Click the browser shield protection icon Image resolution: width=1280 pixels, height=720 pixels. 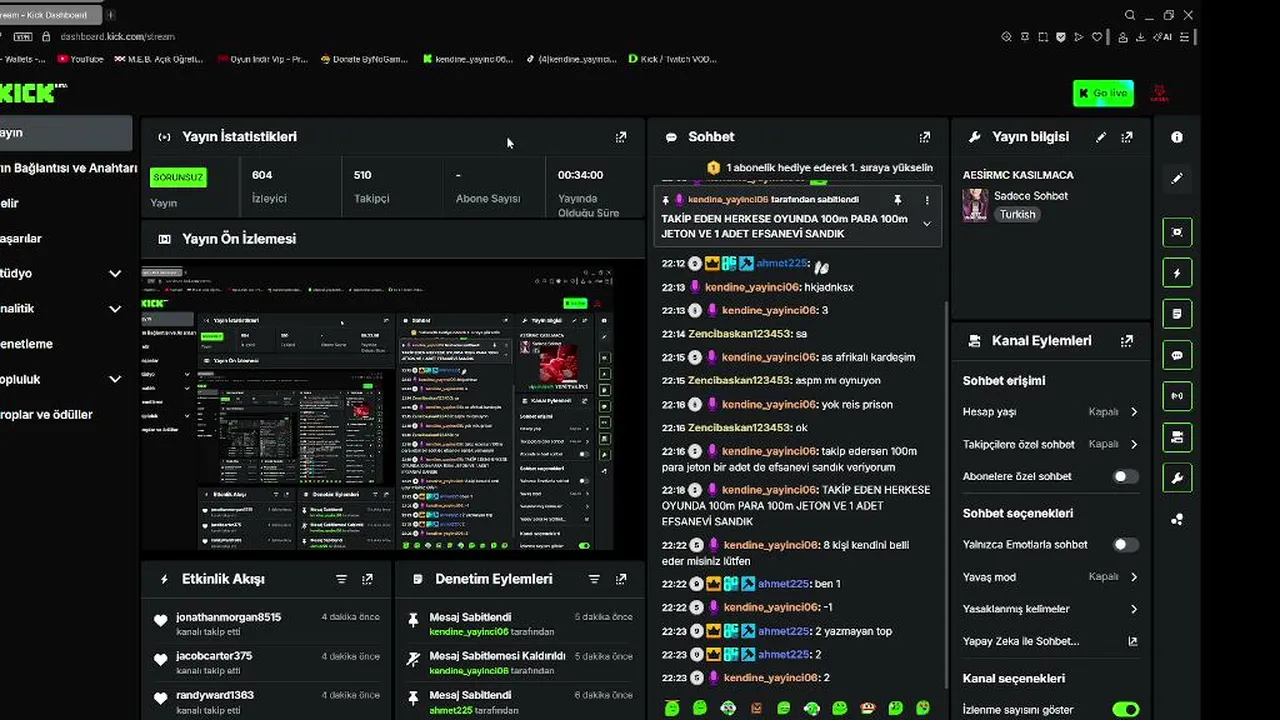[x=1061, y=37]
